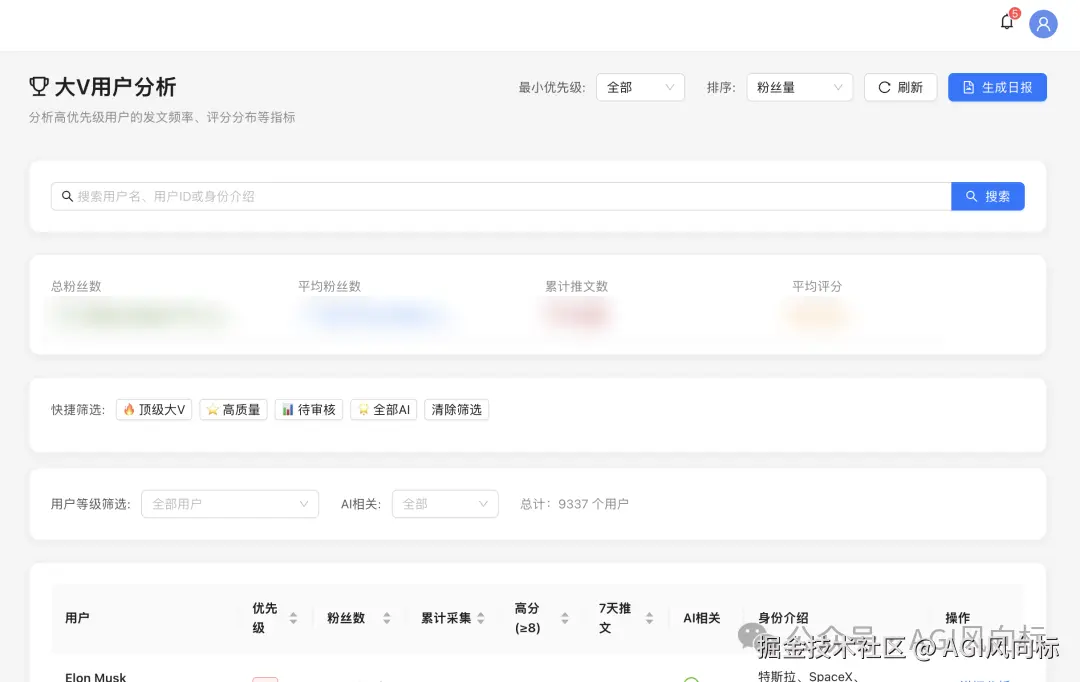This screenshot has width=1080, height=682.
Task: Sort table by 7天推文 column arrows
Action: tap(650, 618)
